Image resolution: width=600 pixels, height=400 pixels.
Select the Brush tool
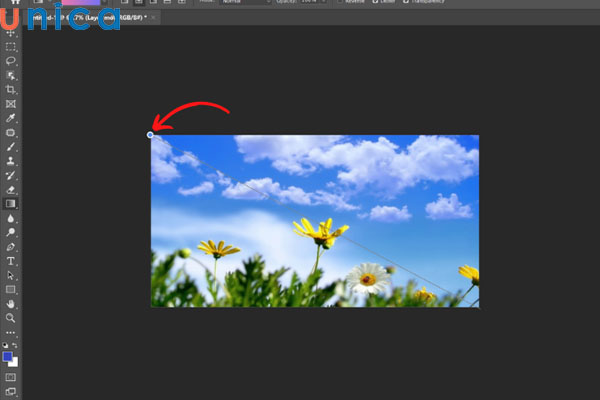pos(10,147)
